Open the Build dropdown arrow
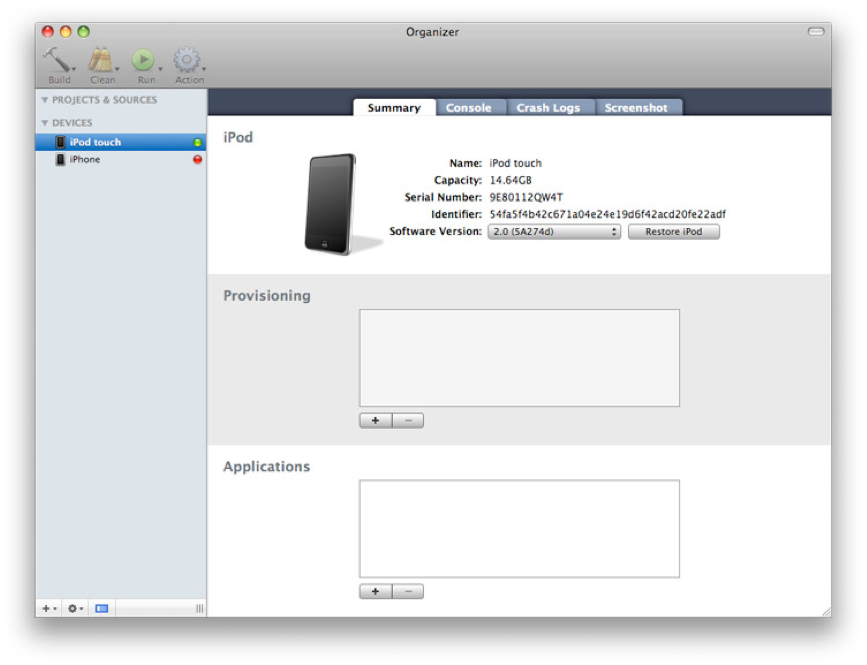Viewport: 867px width, 665px height. pos(74,69)
